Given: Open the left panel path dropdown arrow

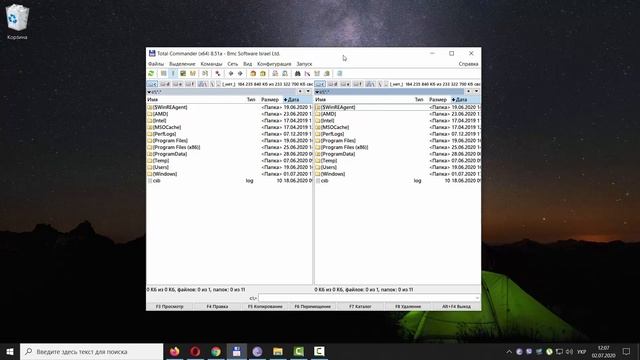Looking at the screenshot, I should click(149, 92).
